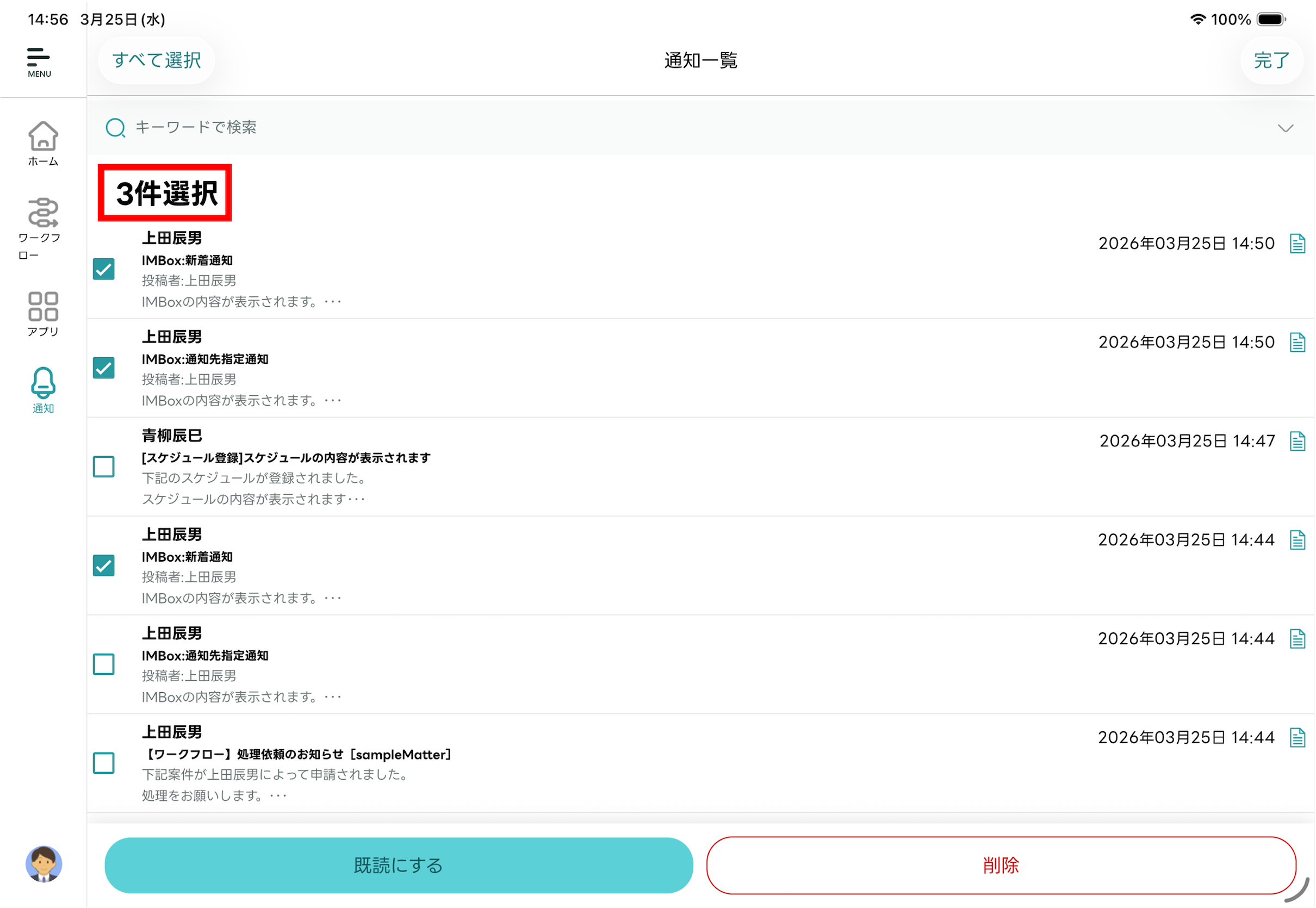Expand search options with the chevron

[x=1286, y=128]
